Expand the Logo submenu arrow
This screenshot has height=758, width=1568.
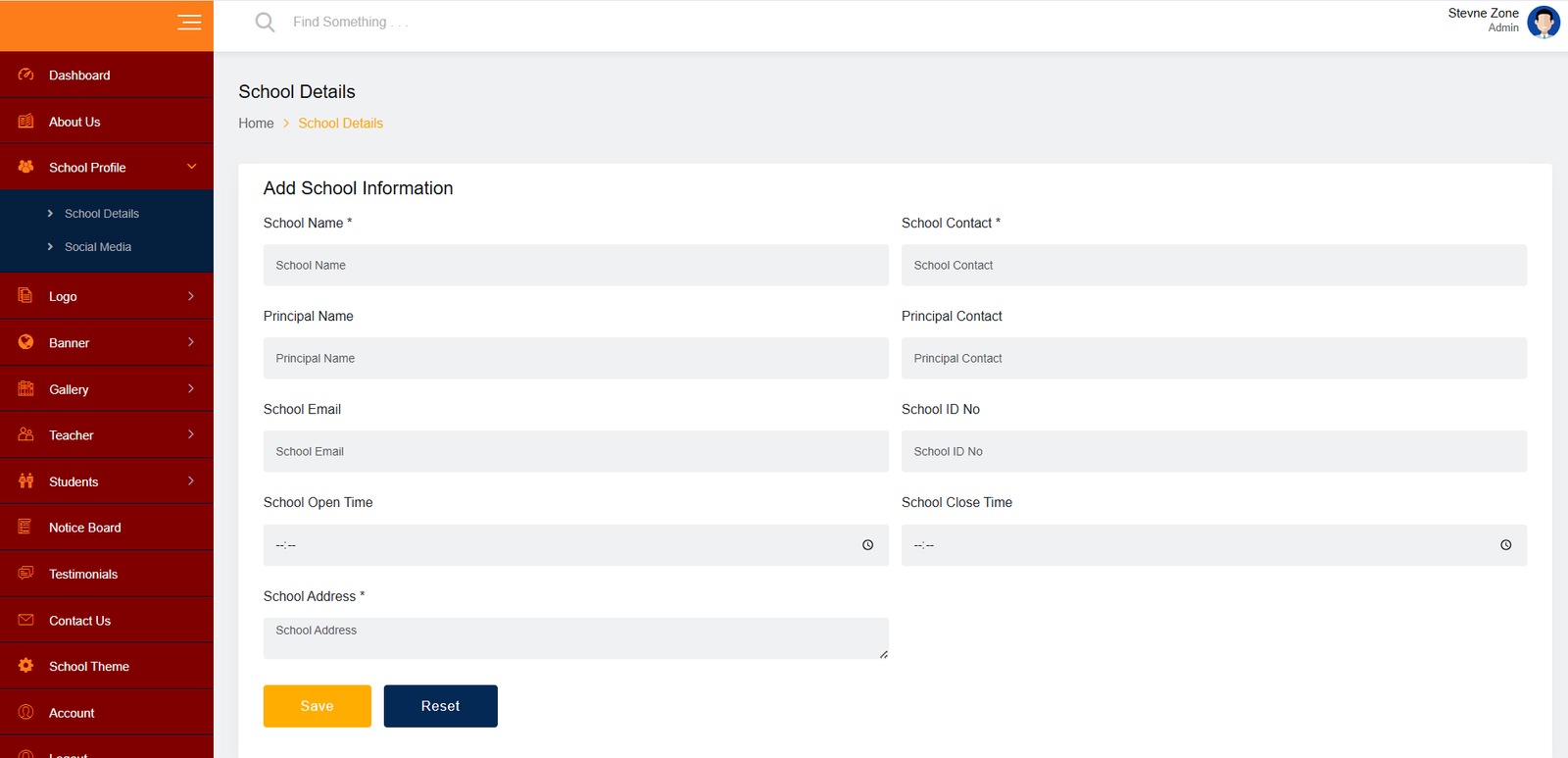191,296
